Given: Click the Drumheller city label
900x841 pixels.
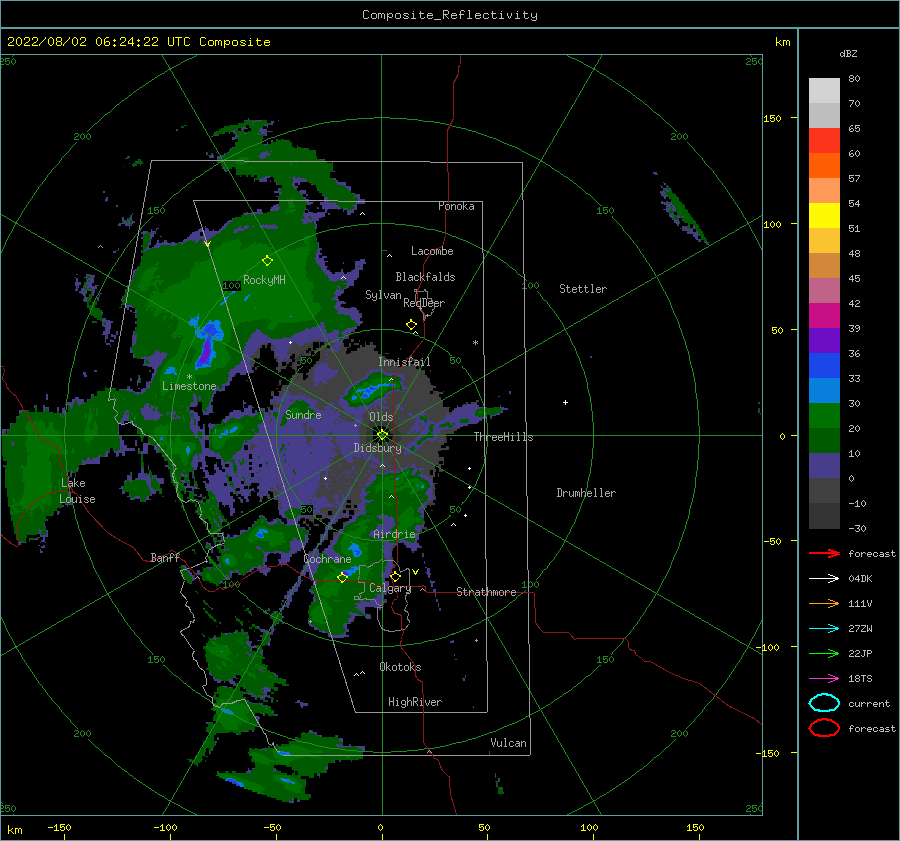Looking at the screenshot, I should (x=585, y=493).
